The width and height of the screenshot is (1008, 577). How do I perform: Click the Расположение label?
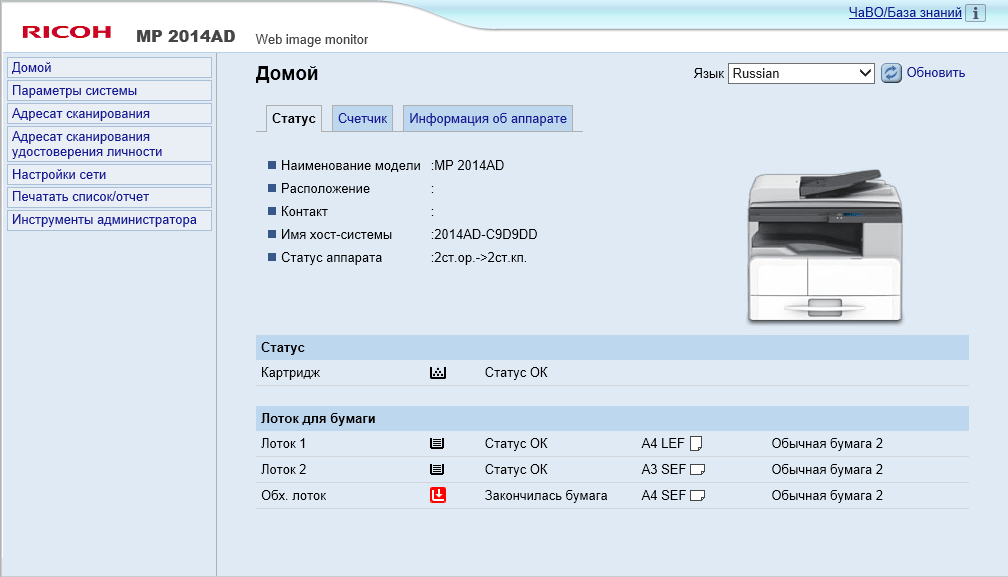pos(325,189)
